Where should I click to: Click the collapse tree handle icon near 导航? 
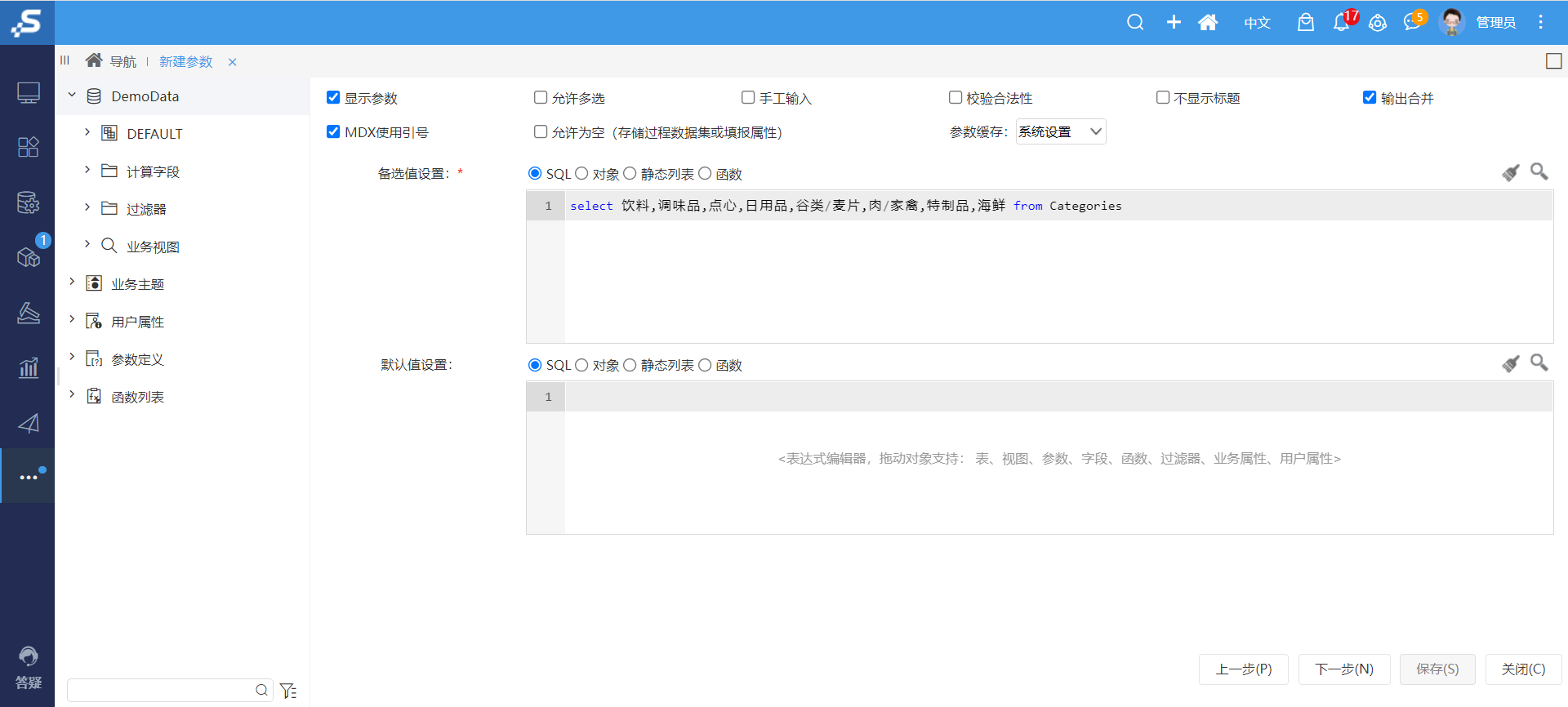click(65, 60)
